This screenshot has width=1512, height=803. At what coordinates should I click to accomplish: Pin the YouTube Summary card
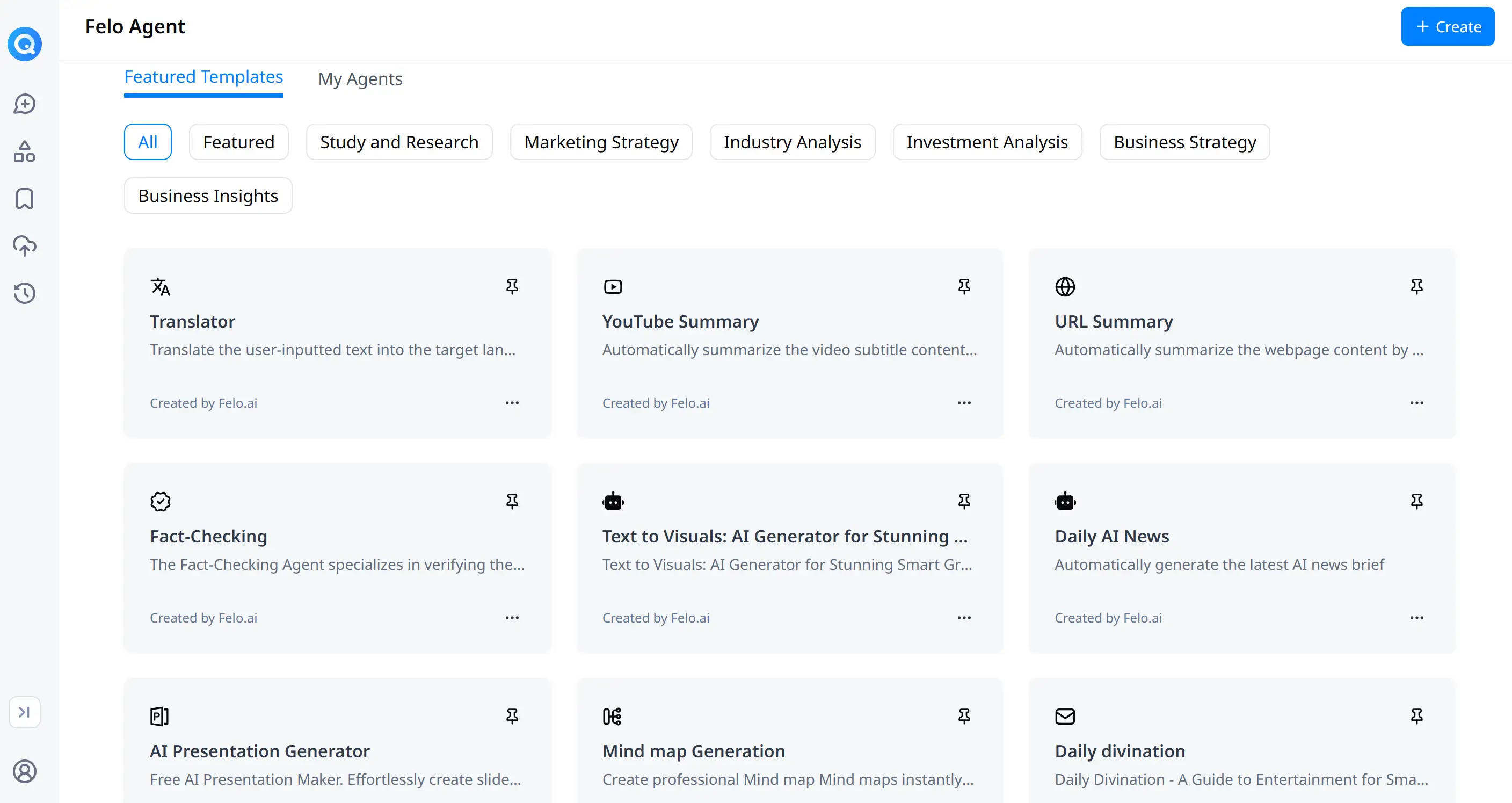[964, 286]
